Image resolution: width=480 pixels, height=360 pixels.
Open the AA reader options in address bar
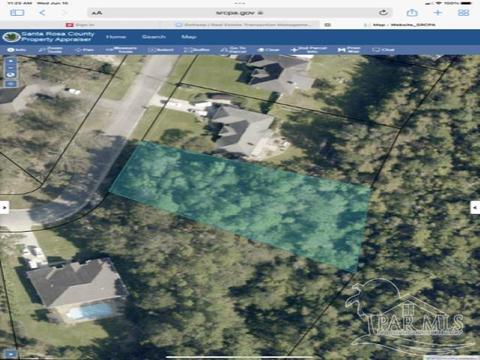(x=97, y=13)
